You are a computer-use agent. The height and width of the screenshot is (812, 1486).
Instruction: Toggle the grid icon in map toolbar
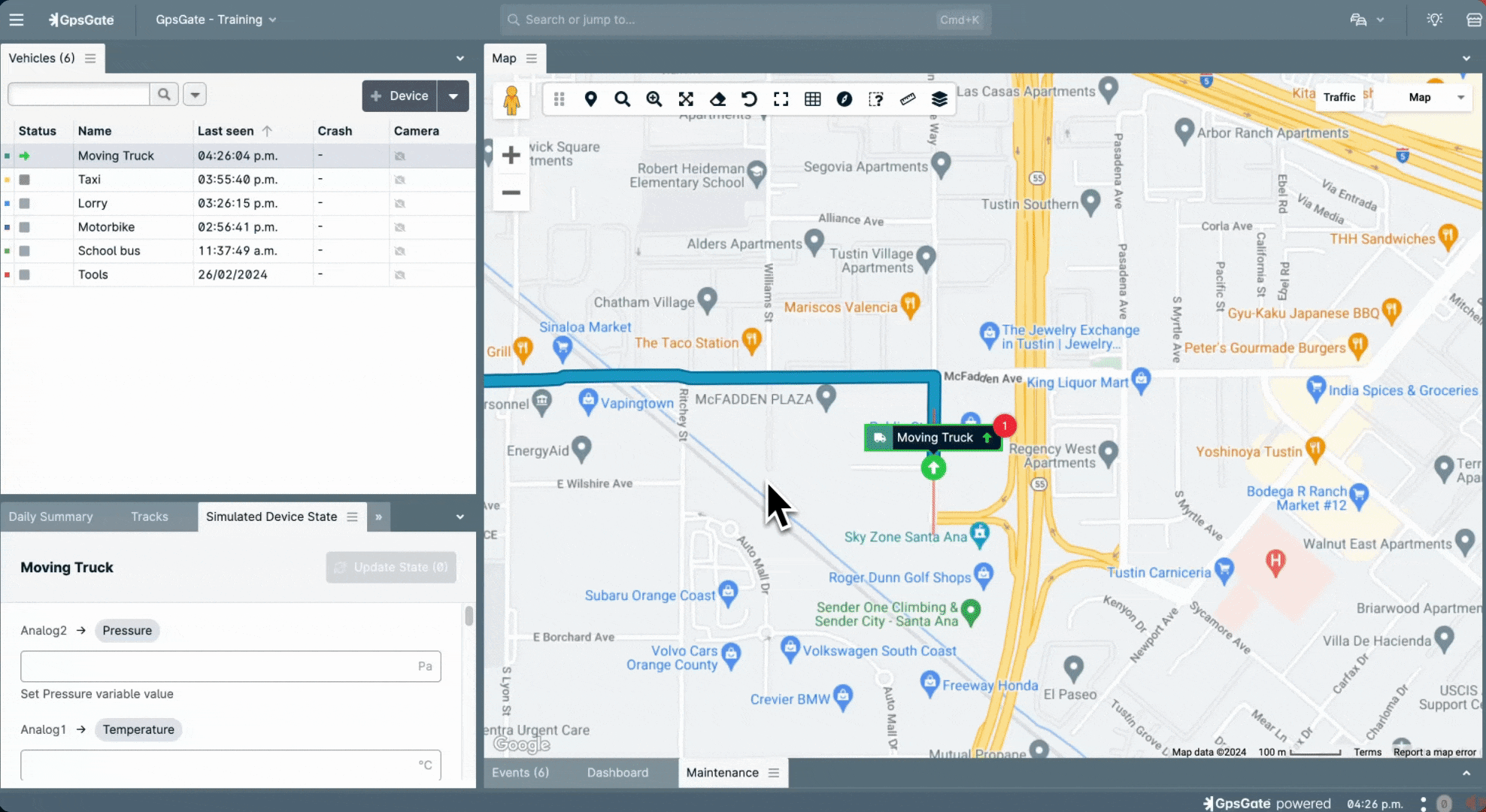click(x=812, y=99)
